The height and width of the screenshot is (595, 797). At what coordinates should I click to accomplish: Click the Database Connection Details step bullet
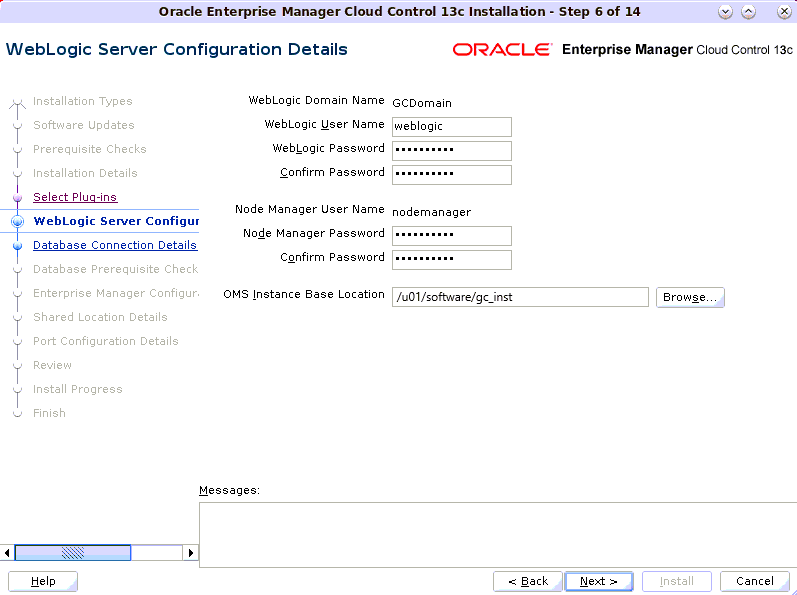pos(17,245)
